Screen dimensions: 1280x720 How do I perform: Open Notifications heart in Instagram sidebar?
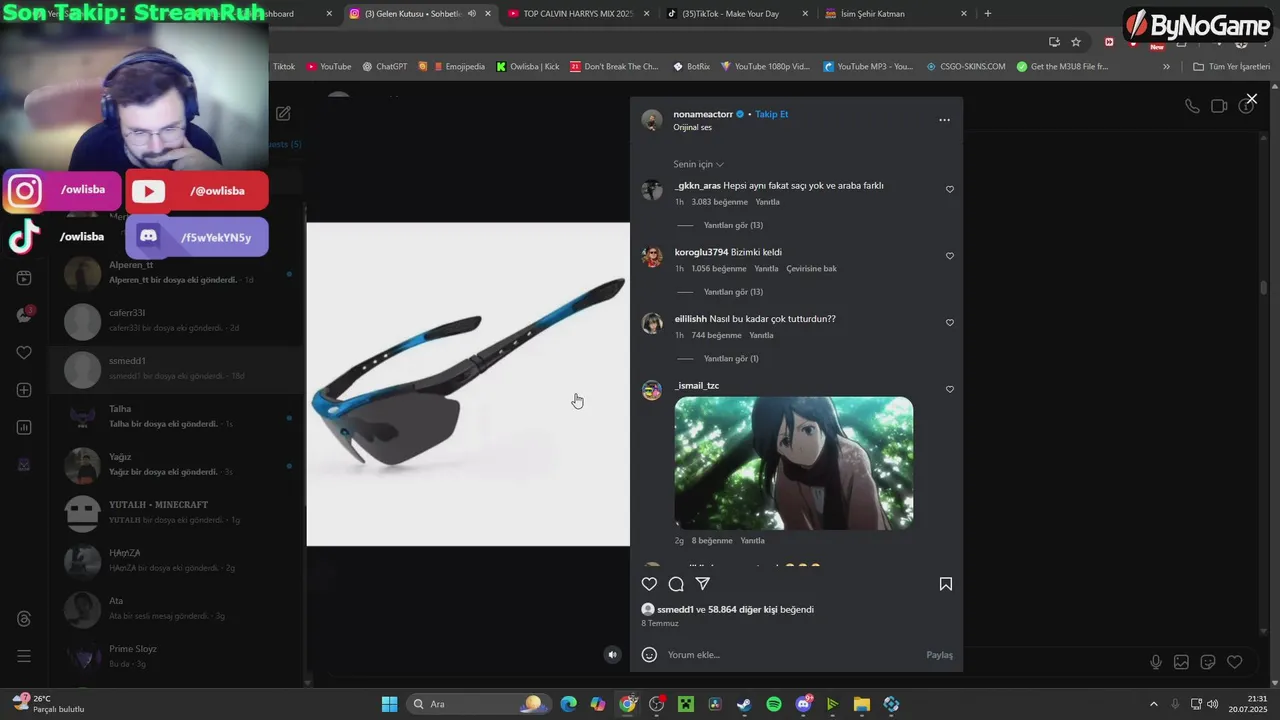[x=24, y=353]
